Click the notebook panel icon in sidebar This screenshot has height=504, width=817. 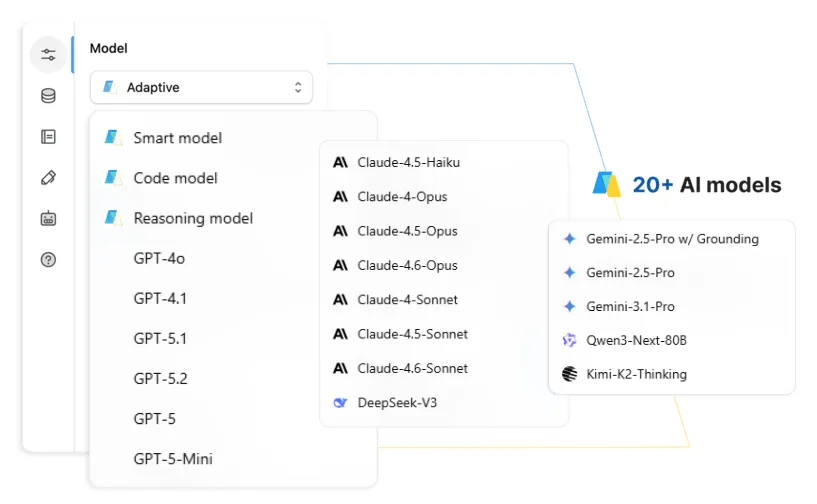coord(48,137)
